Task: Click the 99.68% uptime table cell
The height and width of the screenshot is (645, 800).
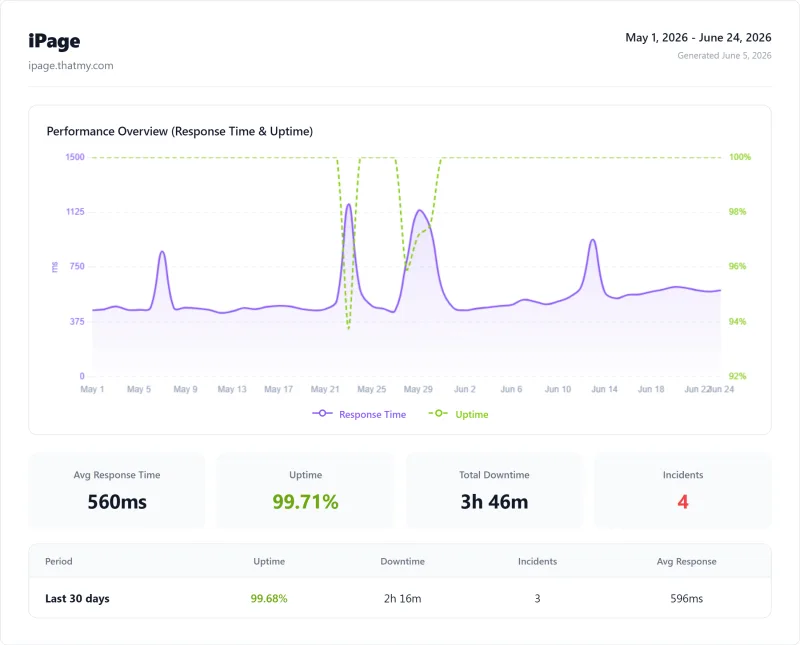Action: point(269,599)
